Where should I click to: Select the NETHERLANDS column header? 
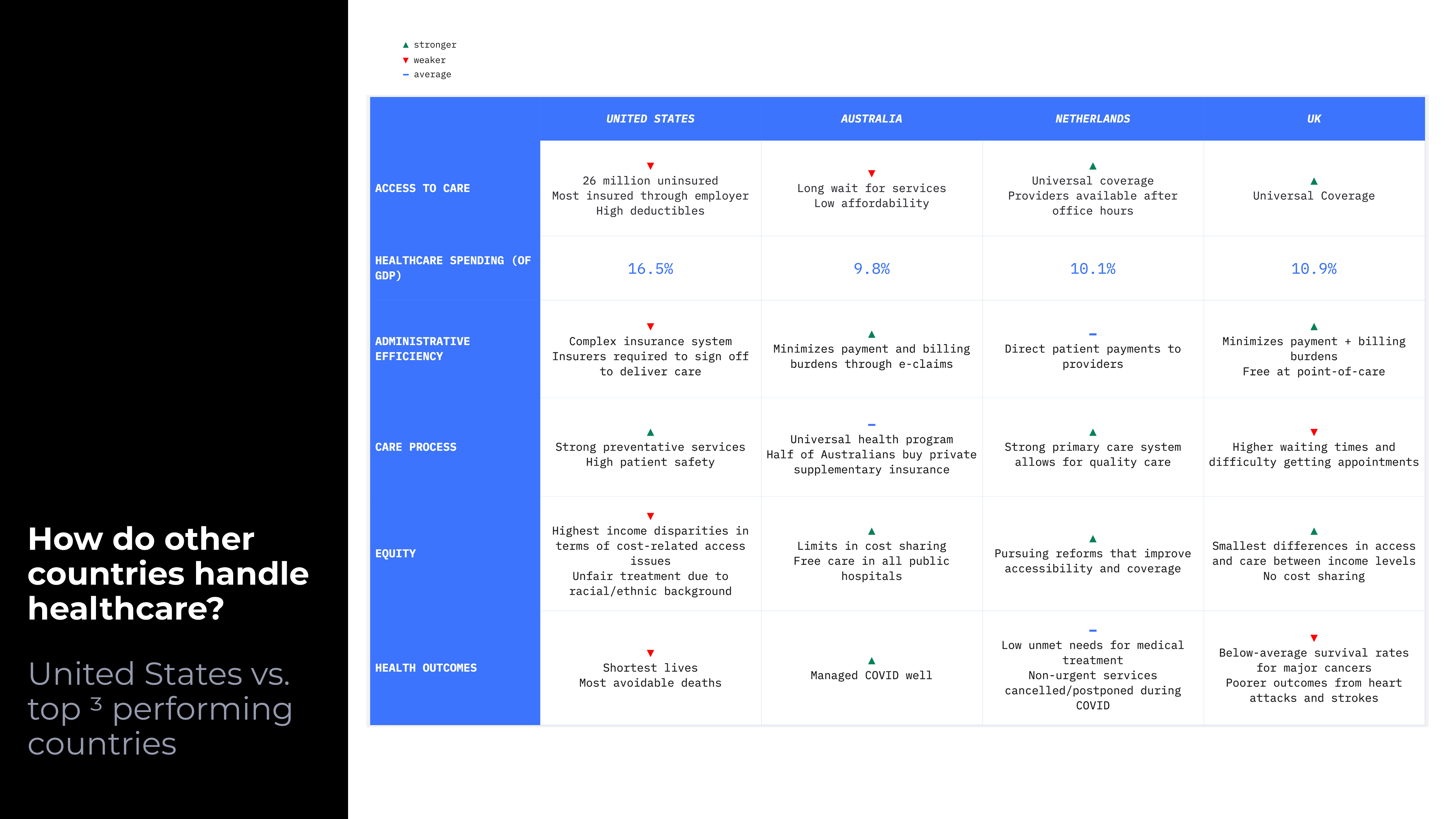[1092, 119]
